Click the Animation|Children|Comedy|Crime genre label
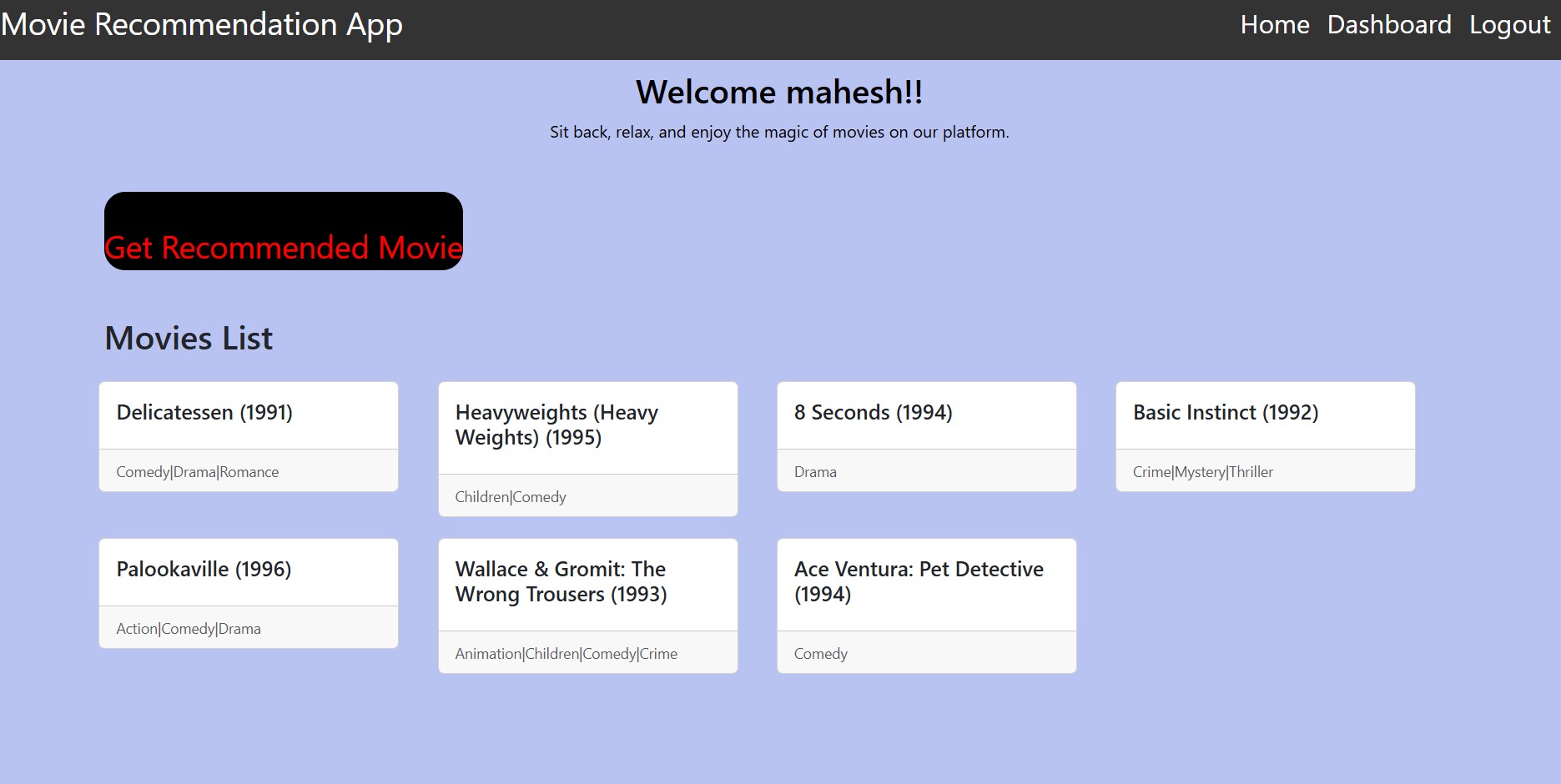The height and width of the screenshot is (784, 1561). coord(565,653)
